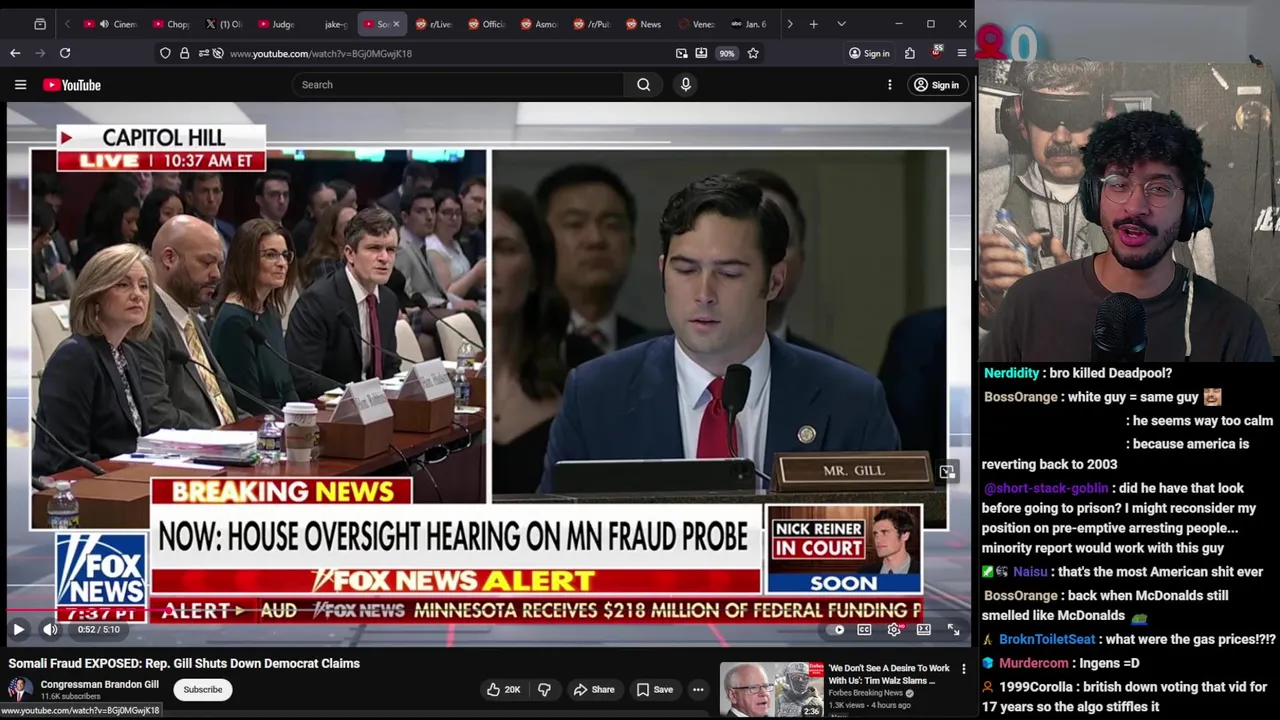
Task: Seek on the video progress bar
Action: [488, 610]
